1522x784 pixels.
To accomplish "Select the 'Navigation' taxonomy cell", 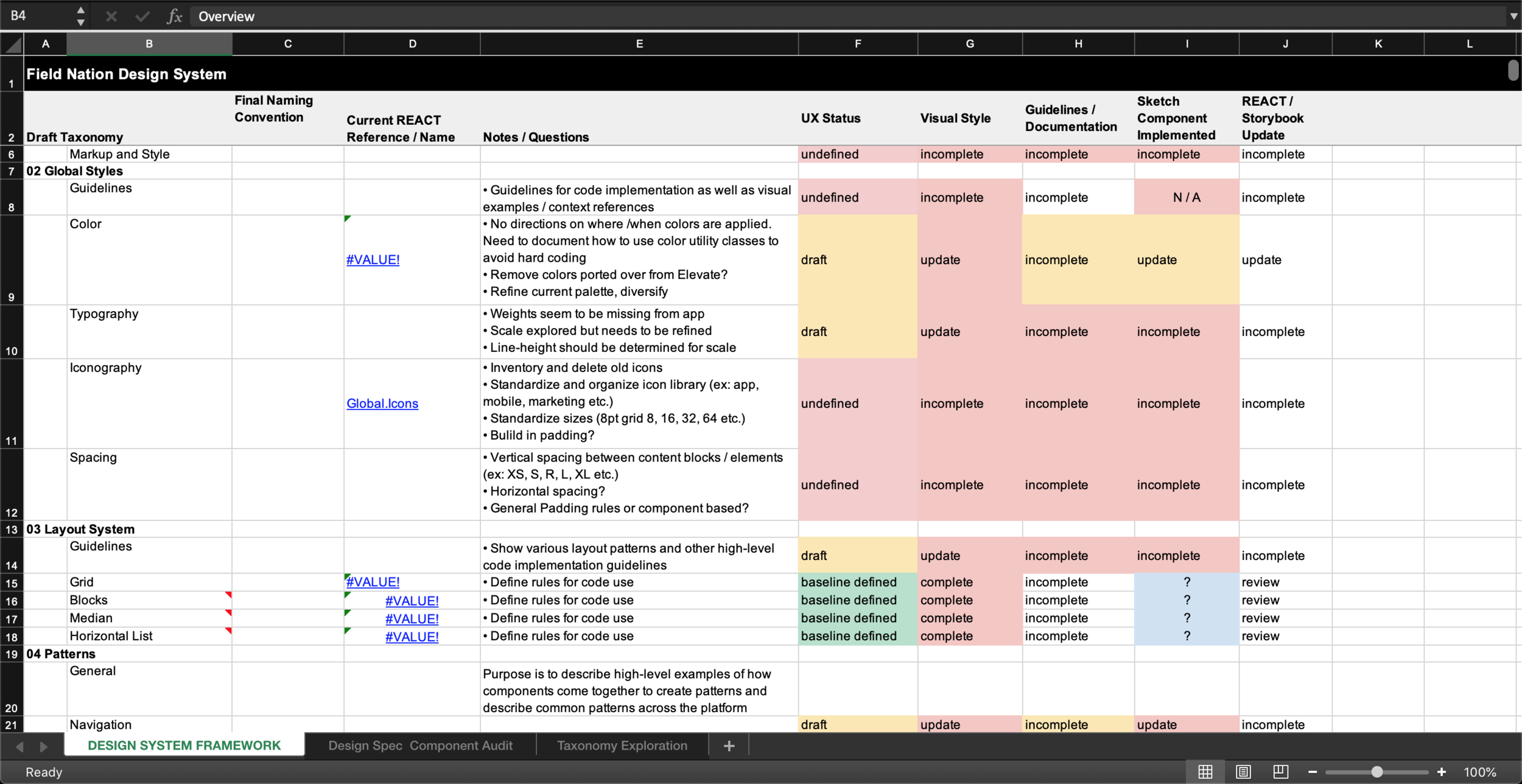I will (x=149, y=724).
